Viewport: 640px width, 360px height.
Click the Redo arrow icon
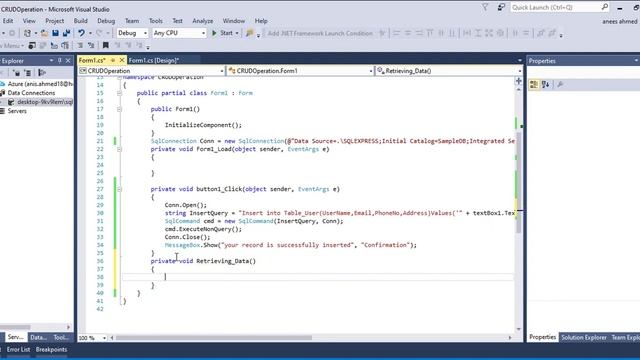99,33
